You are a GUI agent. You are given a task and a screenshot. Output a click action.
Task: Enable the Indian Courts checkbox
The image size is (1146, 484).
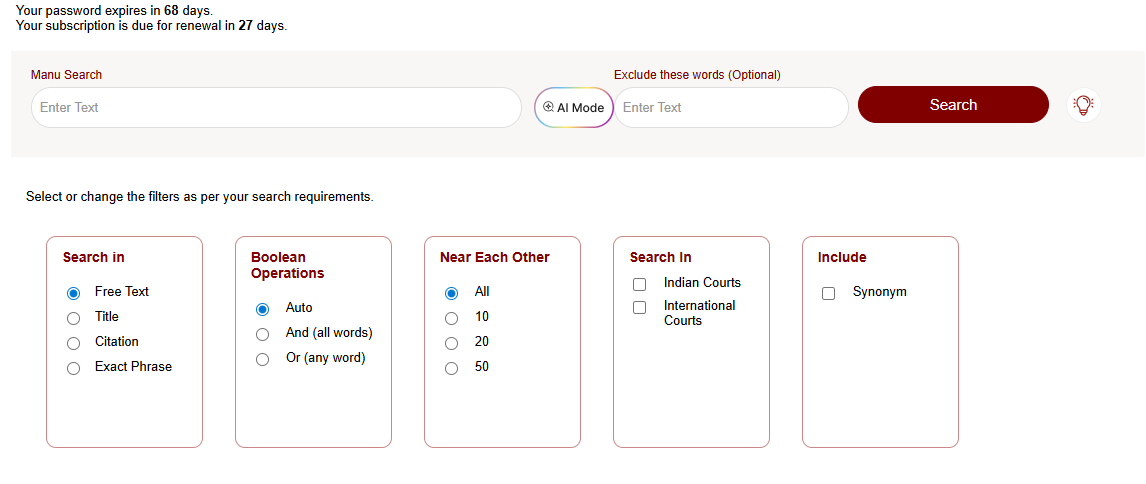(x=640, y=284)
